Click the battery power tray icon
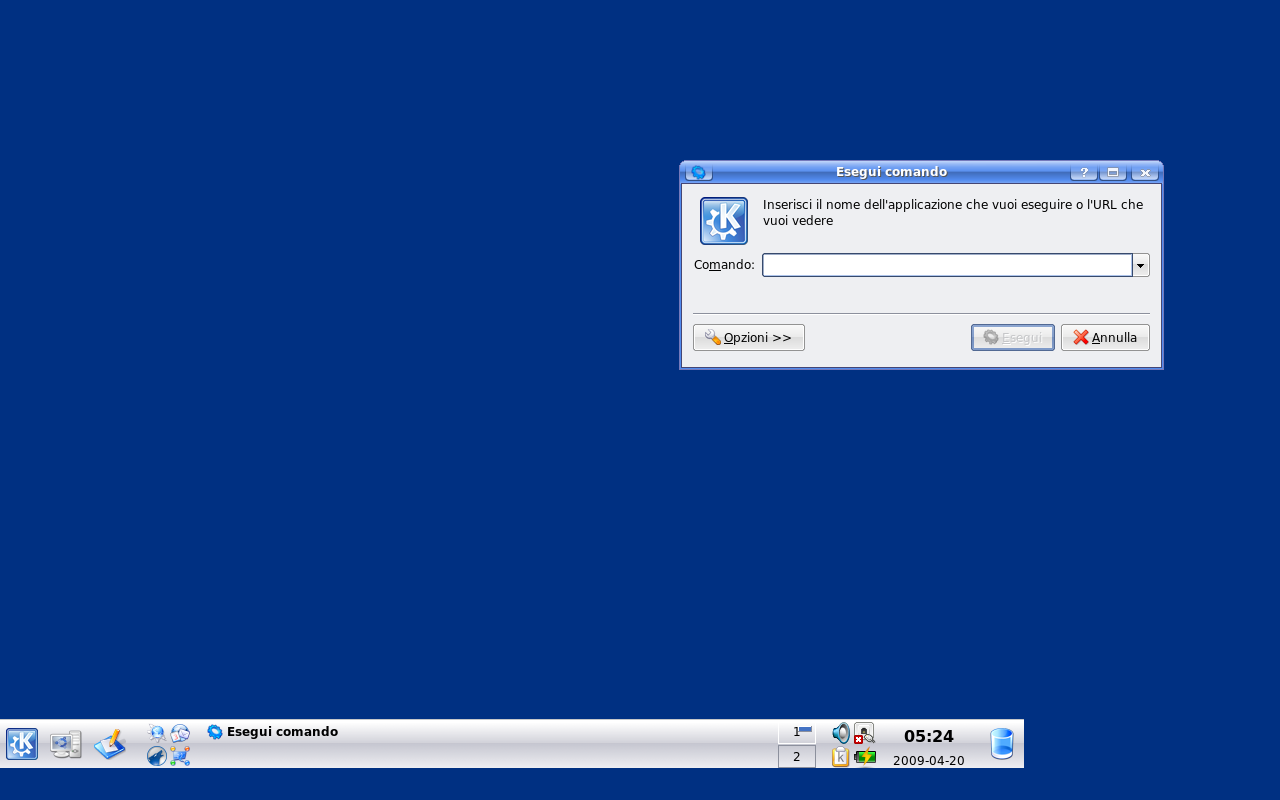The height and width of the screenshot is (800, 1280). [865, 757]
